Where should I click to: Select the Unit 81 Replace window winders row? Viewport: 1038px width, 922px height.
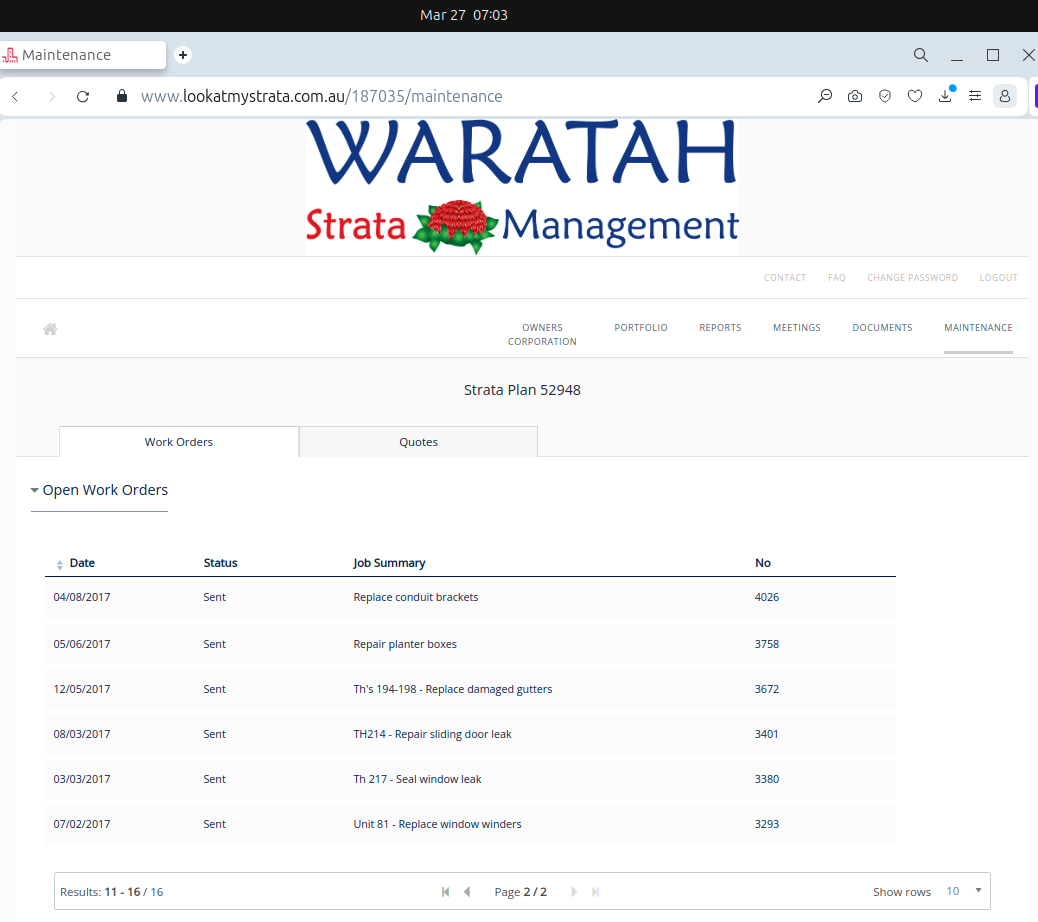coord(470,824)
